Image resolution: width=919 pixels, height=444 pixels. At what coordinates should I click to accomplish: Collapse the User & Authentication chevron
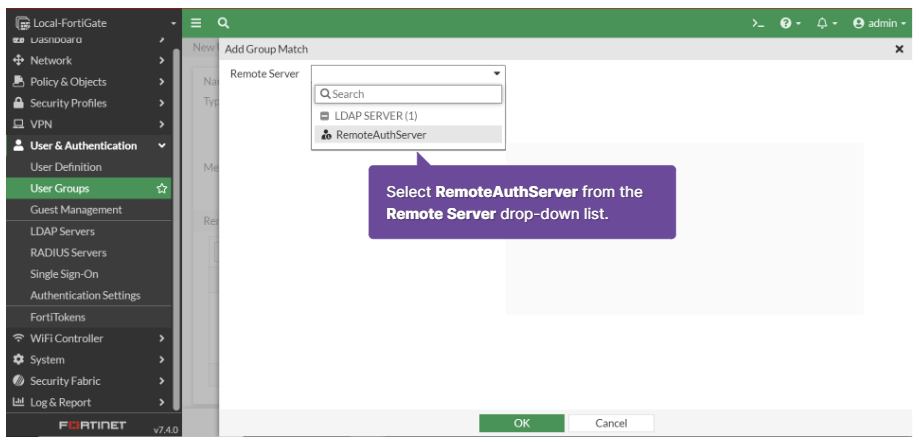(162, 146)
